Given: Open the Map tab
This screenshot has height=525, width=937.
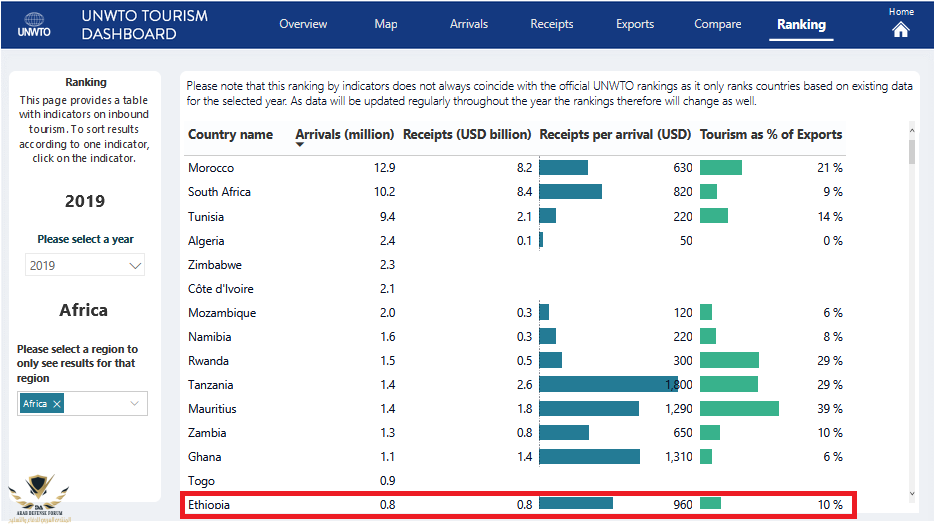Looking at the screenshot, I should coord(385,24).
